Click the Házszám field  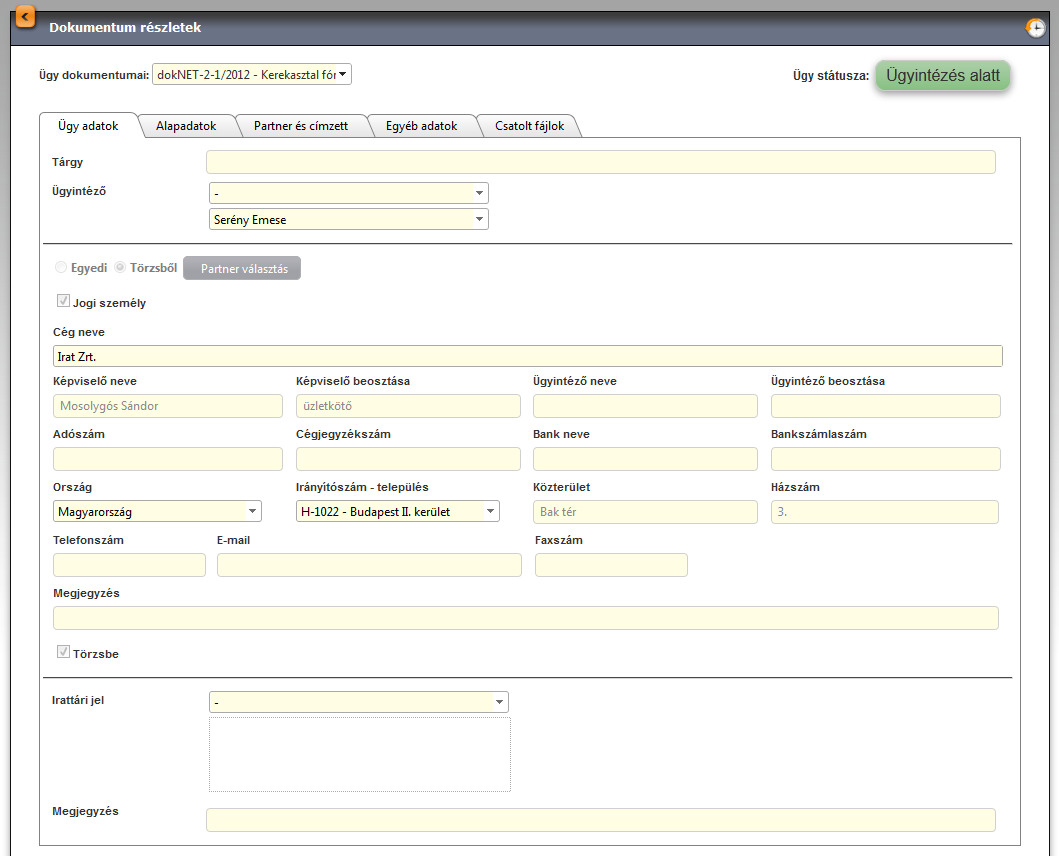[885, 512]
